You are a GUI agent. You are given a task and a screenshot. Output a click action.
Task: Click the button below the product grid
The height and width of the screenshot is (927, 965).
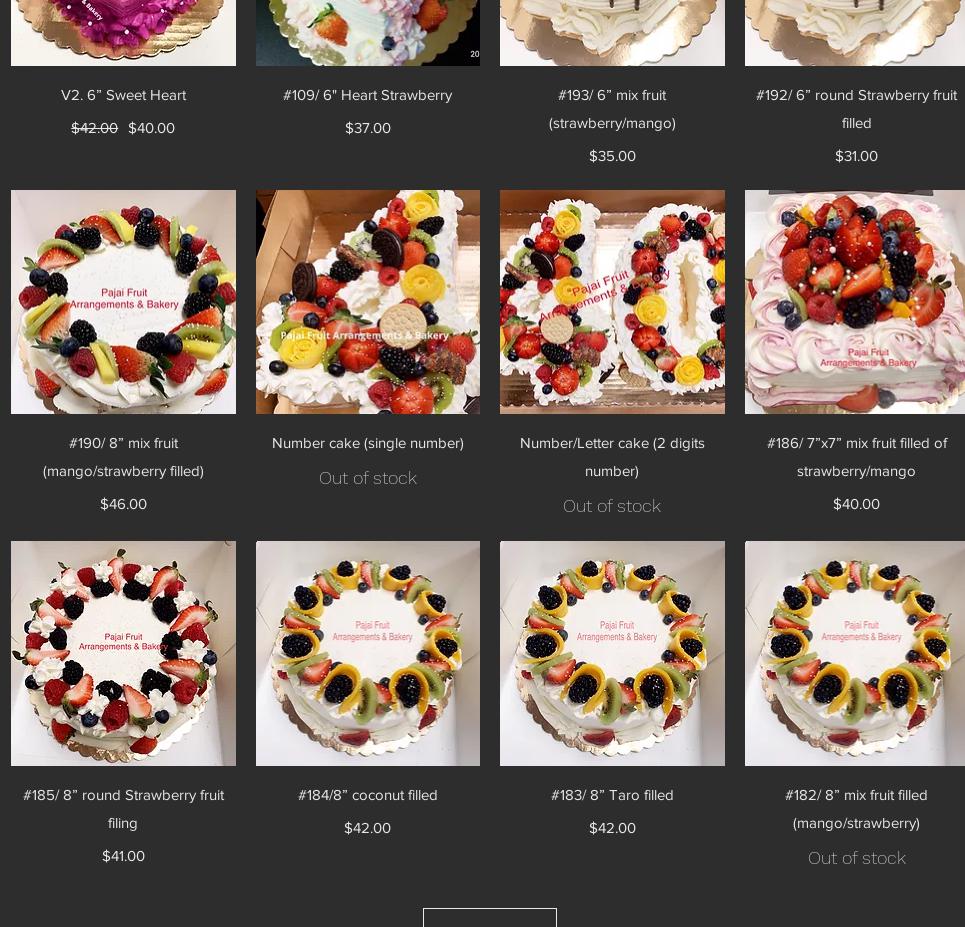point(490,917)
